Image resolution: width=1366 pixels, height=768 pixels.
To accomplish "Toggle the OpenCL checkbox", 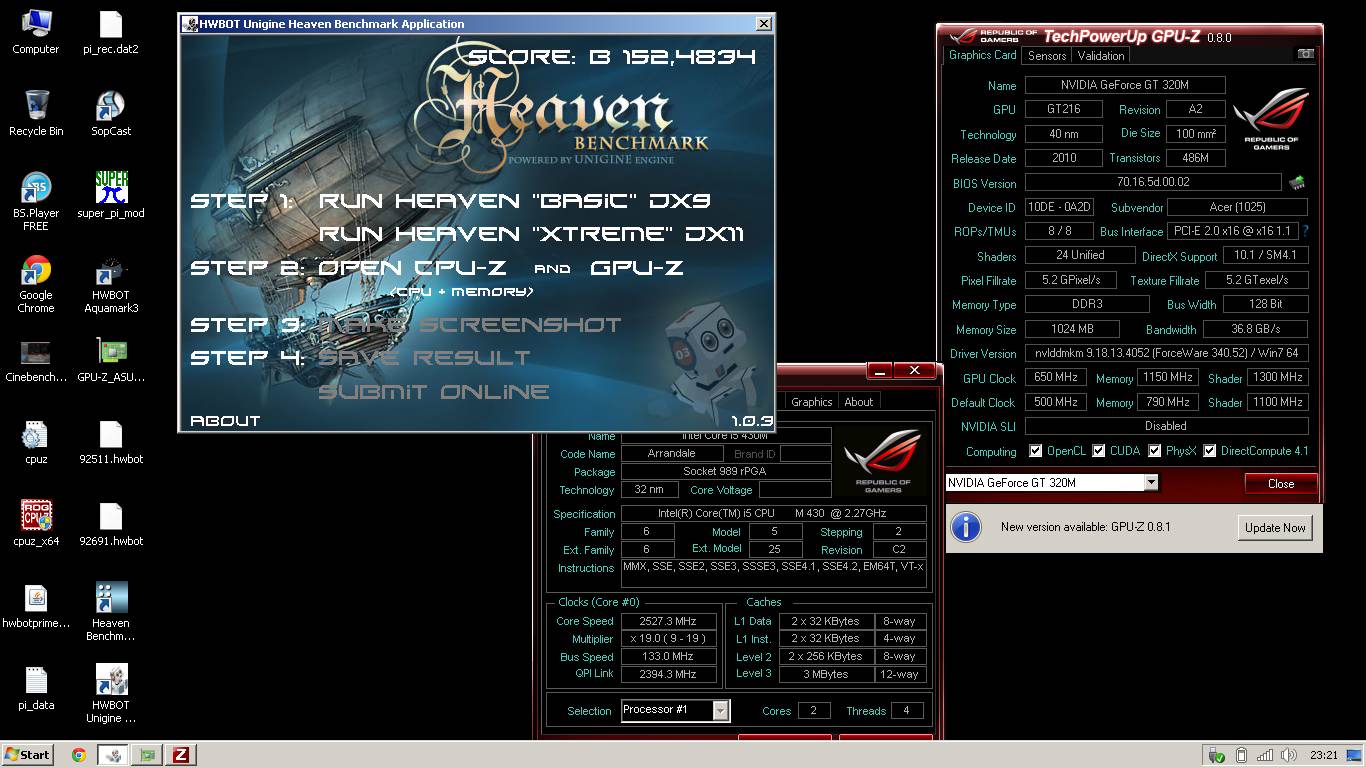I will [x=1036, y=451].
